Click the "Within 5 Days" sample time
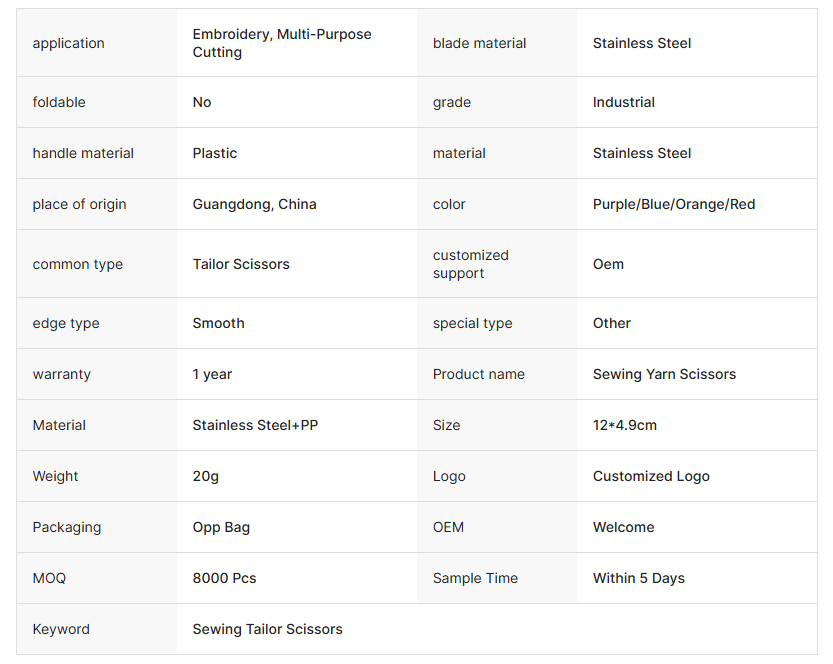This screenshot has width=833, height=664. click(638, 578)
